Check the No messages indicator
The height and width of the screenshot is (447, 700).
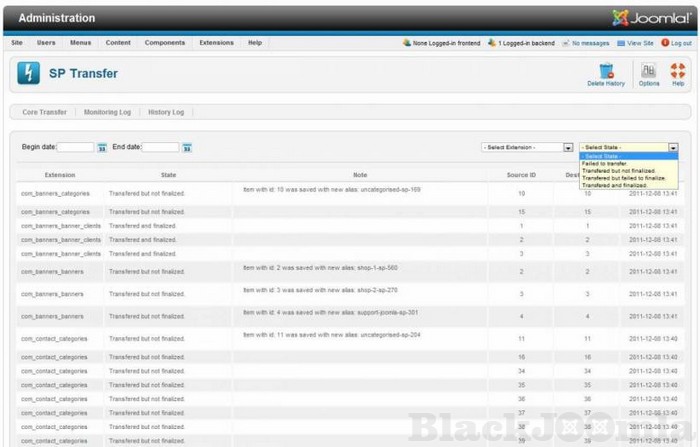[587, 43]
